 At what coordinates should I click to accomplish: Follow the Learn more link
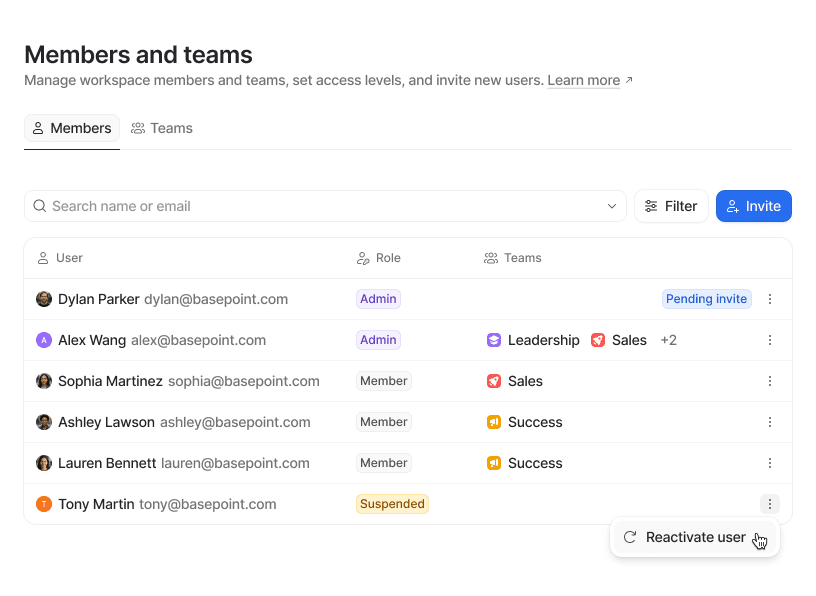[x=584, y=80]
